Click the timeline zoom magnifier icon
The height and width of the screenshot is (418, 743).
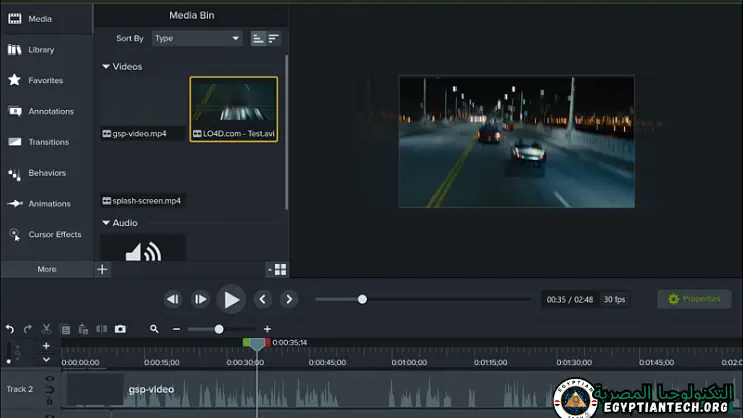click(x=154, y=329)
